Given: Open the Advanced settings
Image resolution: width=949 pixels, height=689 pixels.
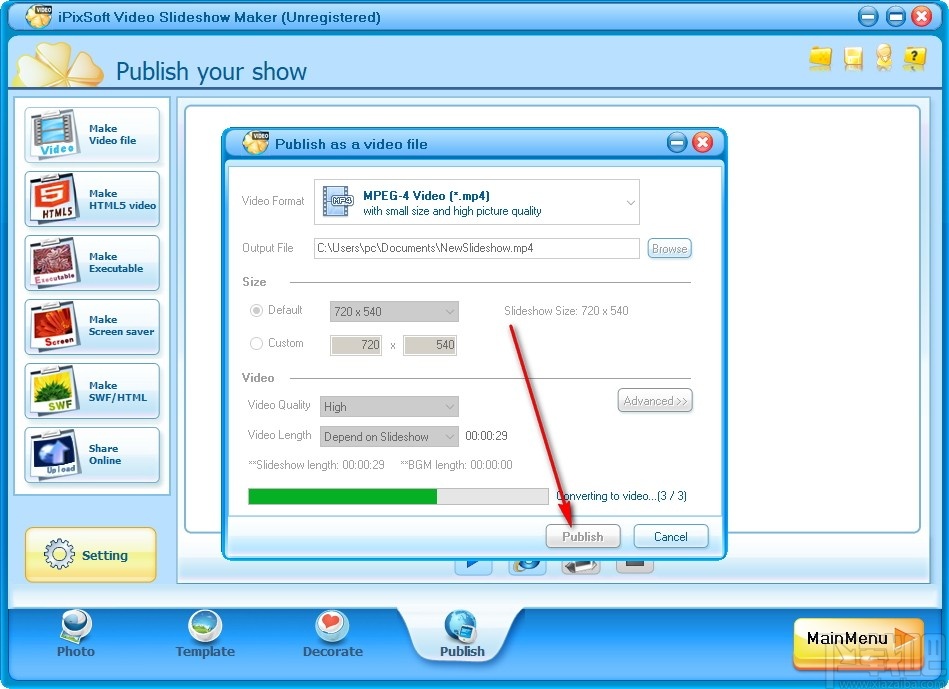Looking at the screenshot, I should tap(655, 400).
